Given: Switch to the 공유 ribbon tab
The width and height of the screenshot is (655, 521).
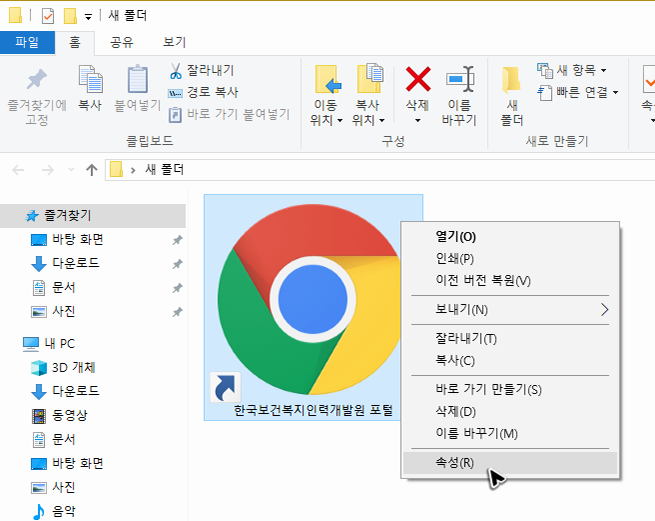Looking at the screenshot, I should (122, 42).
